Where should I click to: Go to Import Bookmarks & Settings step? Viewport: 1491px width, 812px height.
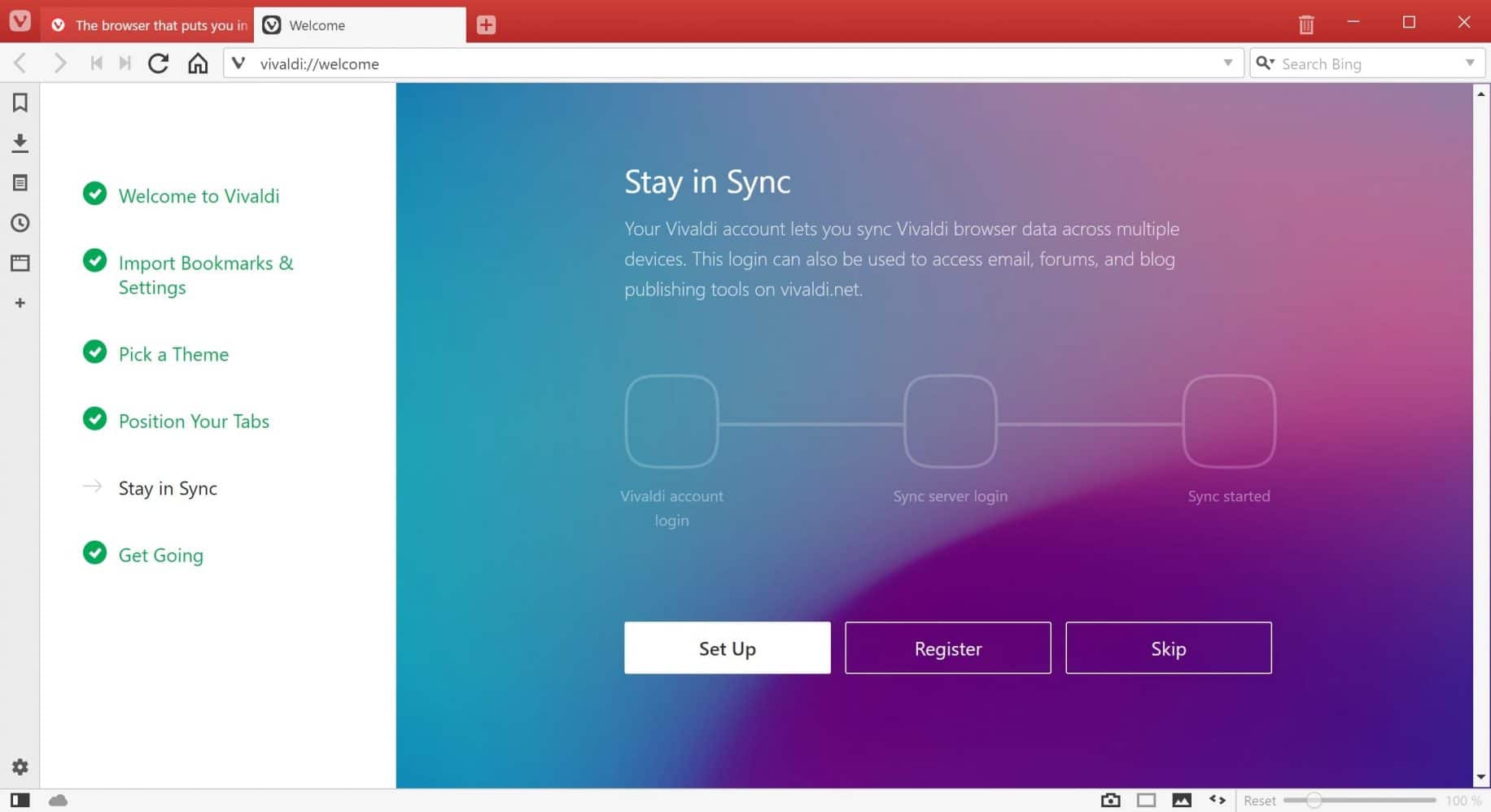(x=206, y=275)
